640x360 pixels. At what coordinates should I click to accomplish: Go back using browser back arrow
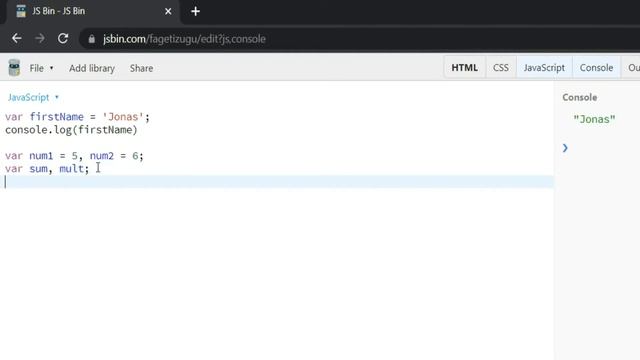coord(17,38)
